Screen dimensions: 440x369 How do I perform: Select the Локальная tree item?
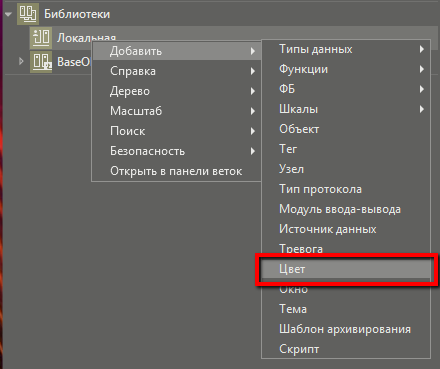click(86, 38)
